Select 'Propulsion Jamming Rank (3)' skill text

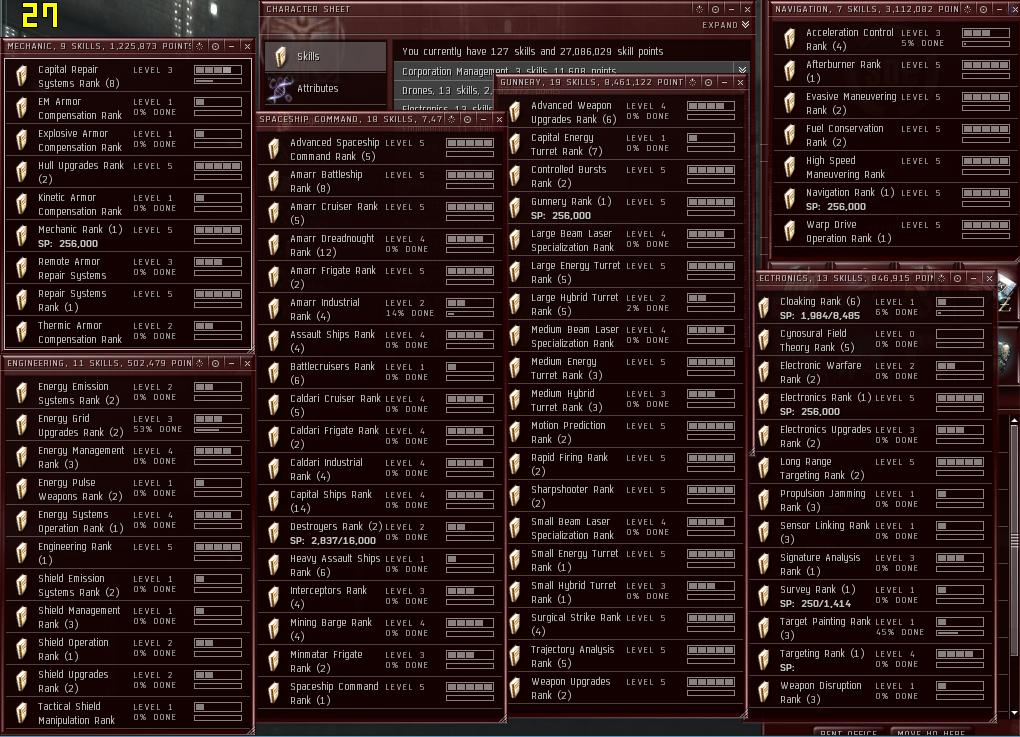pos(822,500)
